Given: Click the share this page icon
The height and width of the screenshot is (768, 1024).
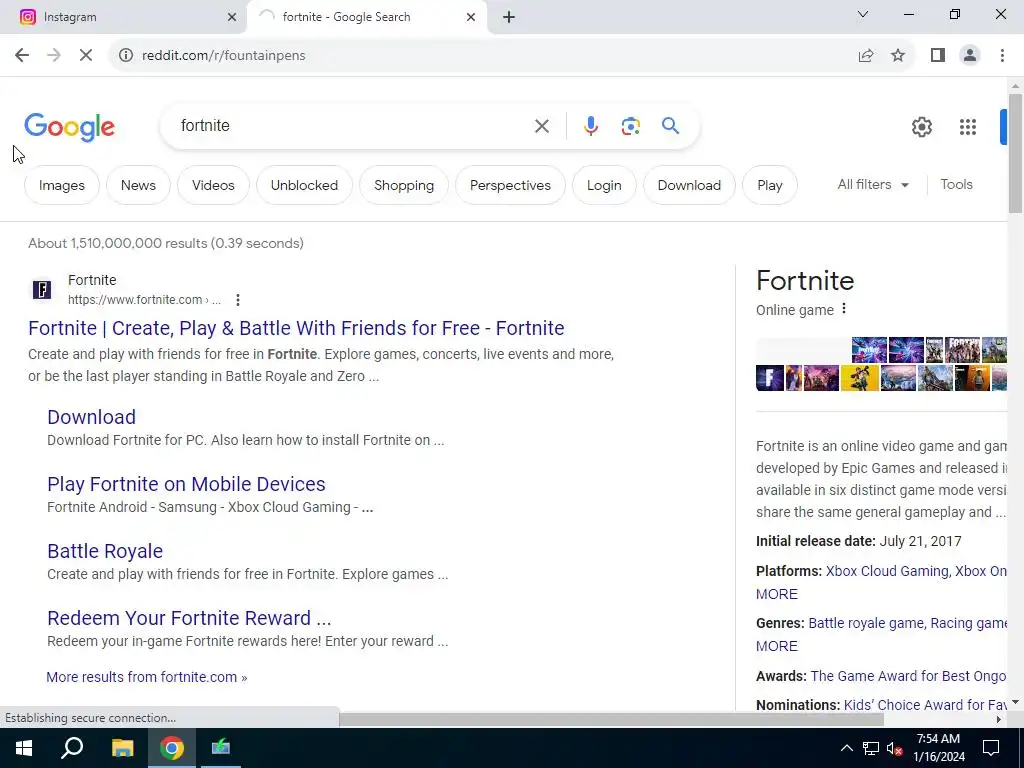Looking at the screenshot, I should click(866, 56).
